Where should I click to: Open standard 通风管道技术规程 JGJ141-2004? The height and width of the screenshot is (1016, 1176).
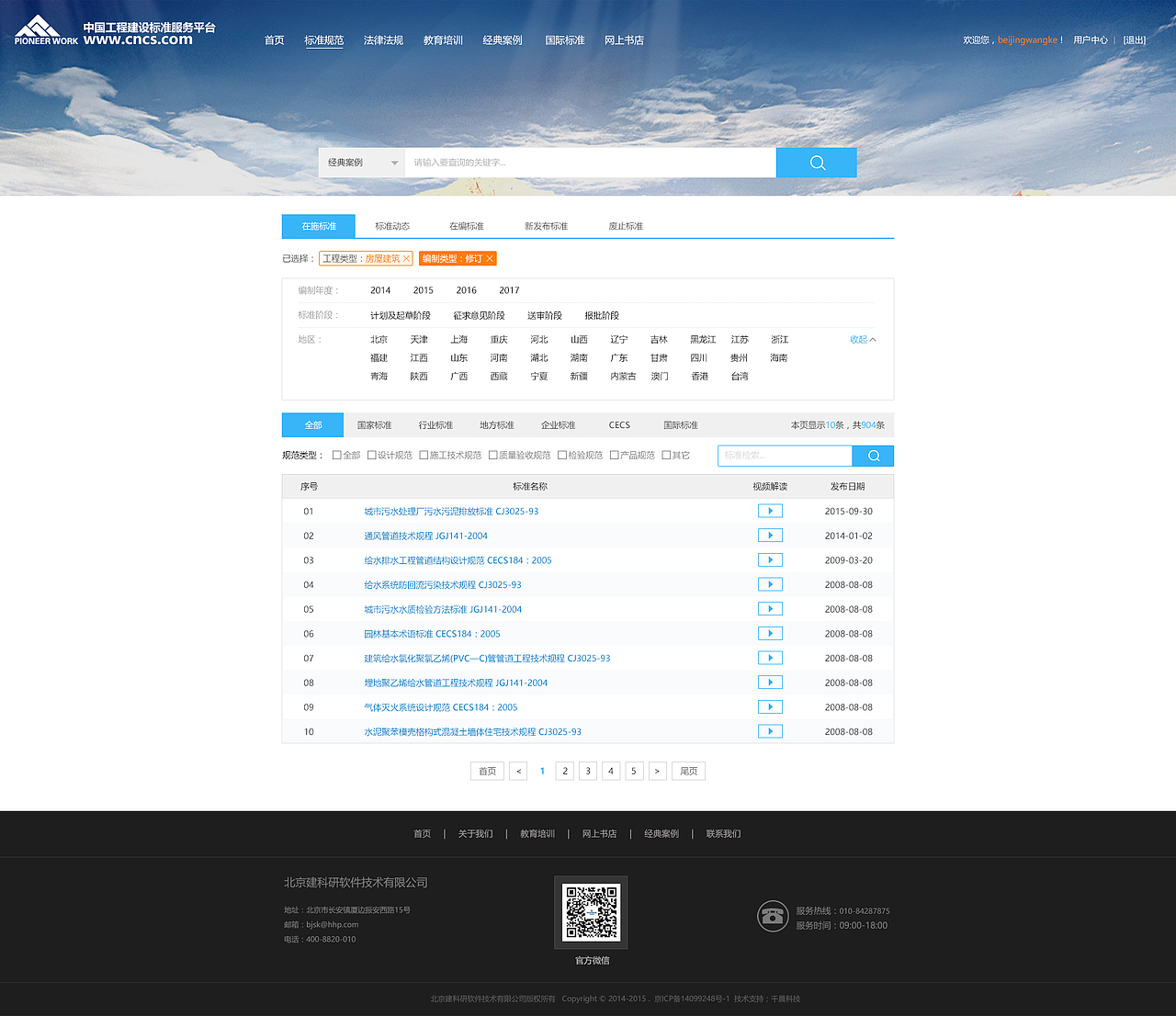point(425,536)
